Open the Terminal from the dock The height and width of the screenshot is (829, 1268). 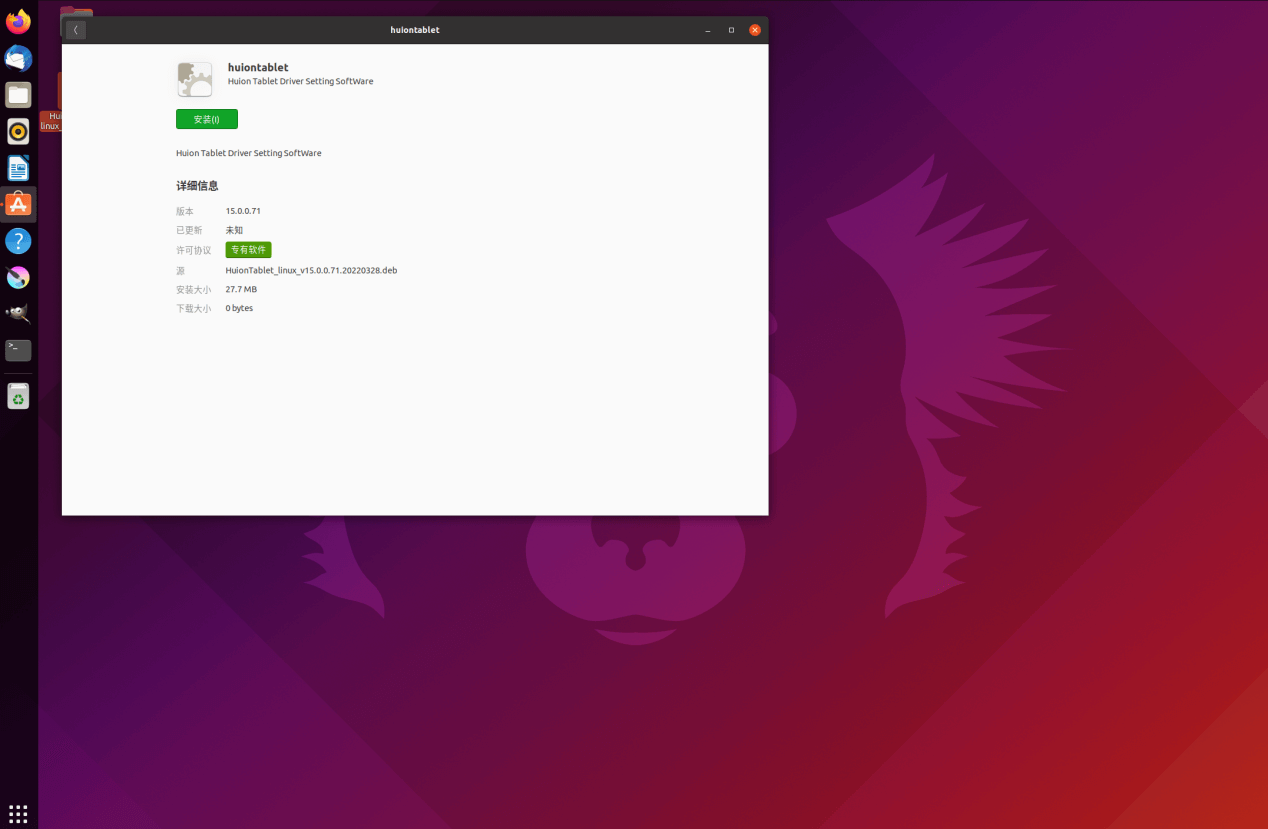18,350
